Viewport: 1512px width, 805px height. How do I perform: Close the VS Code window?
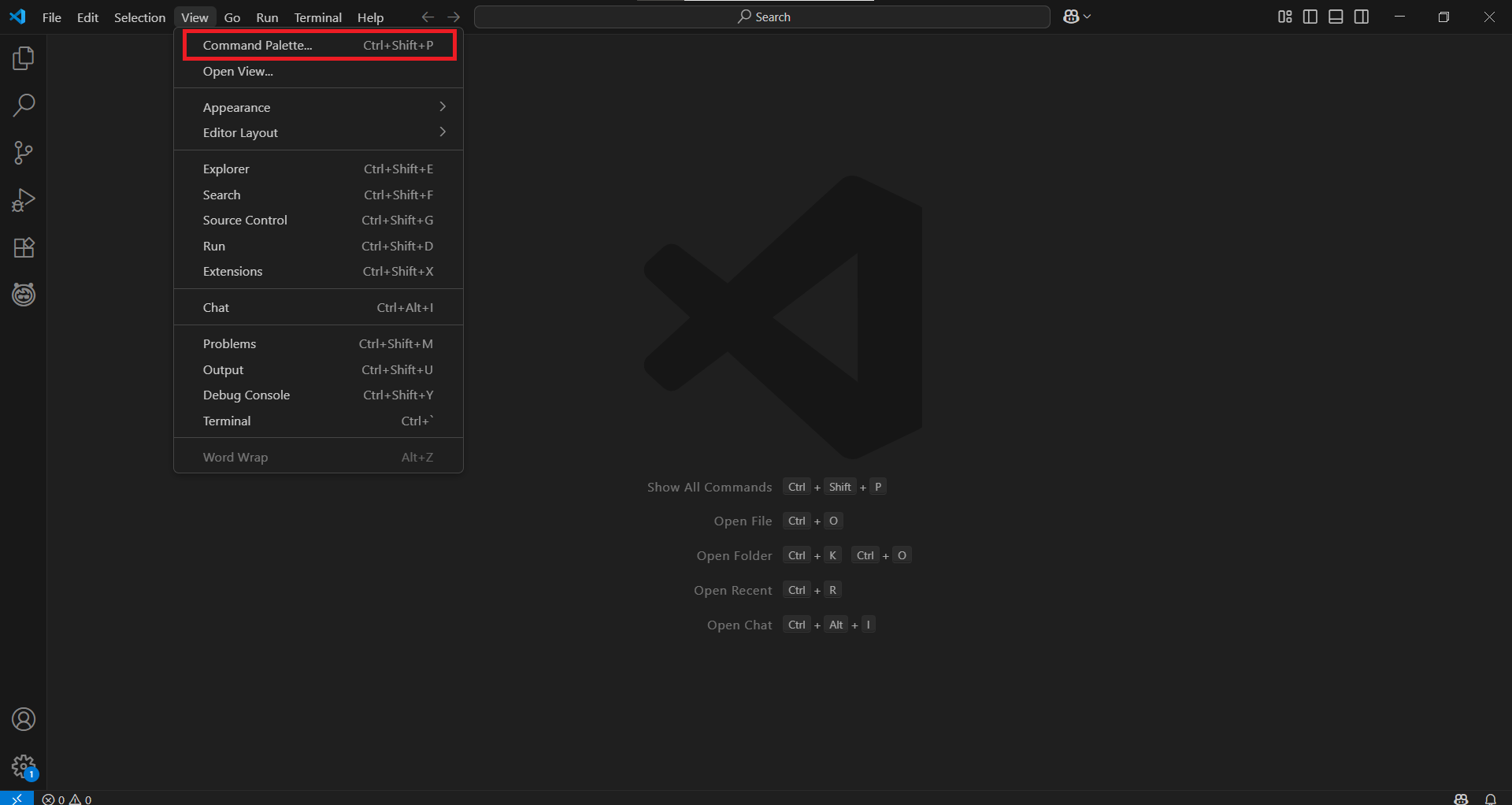(1489, 17)
